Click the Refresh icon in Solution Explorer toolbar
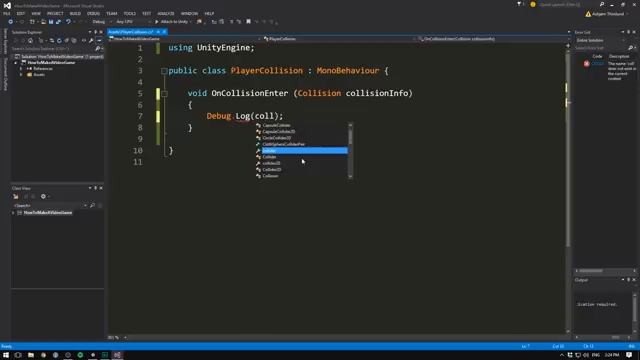The image size is (640, 360). [59, 40]
